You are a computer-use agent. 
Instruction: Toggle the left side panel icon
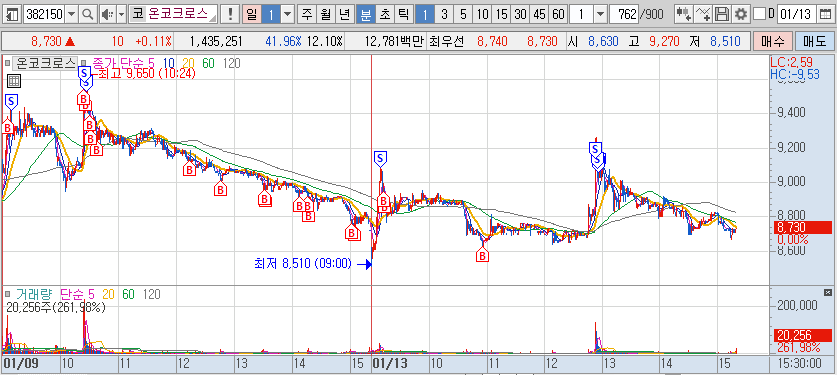(x=12, y=14)
